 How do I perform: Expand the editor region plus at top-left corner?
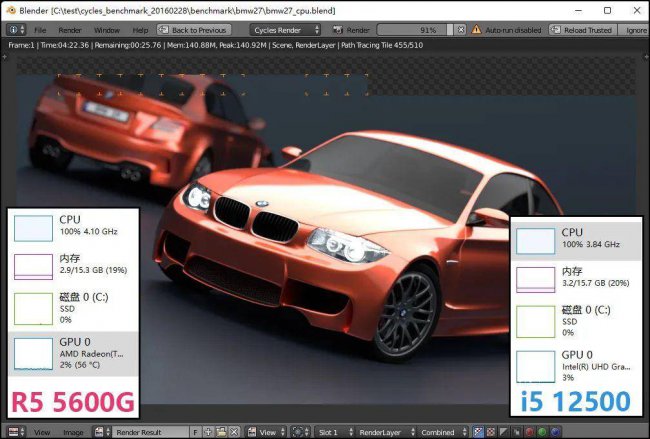pyautogui.click(x=5, y=57)
